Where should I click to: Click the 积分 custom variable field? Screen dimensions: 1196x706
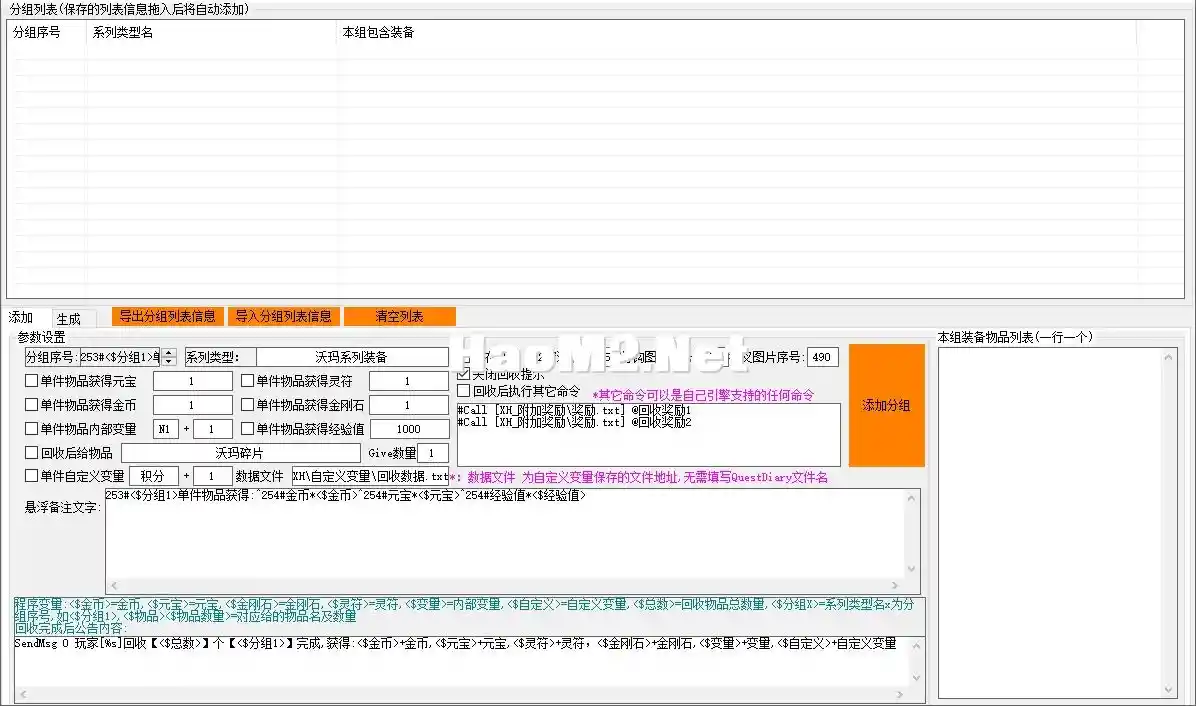tap(153, 477)
